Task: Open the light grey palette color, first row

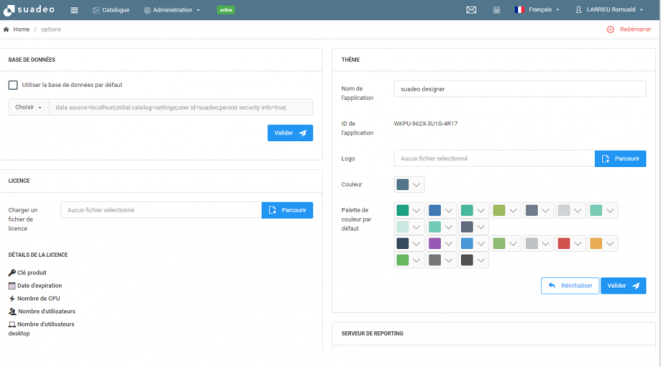Action: tap(570, 210)
